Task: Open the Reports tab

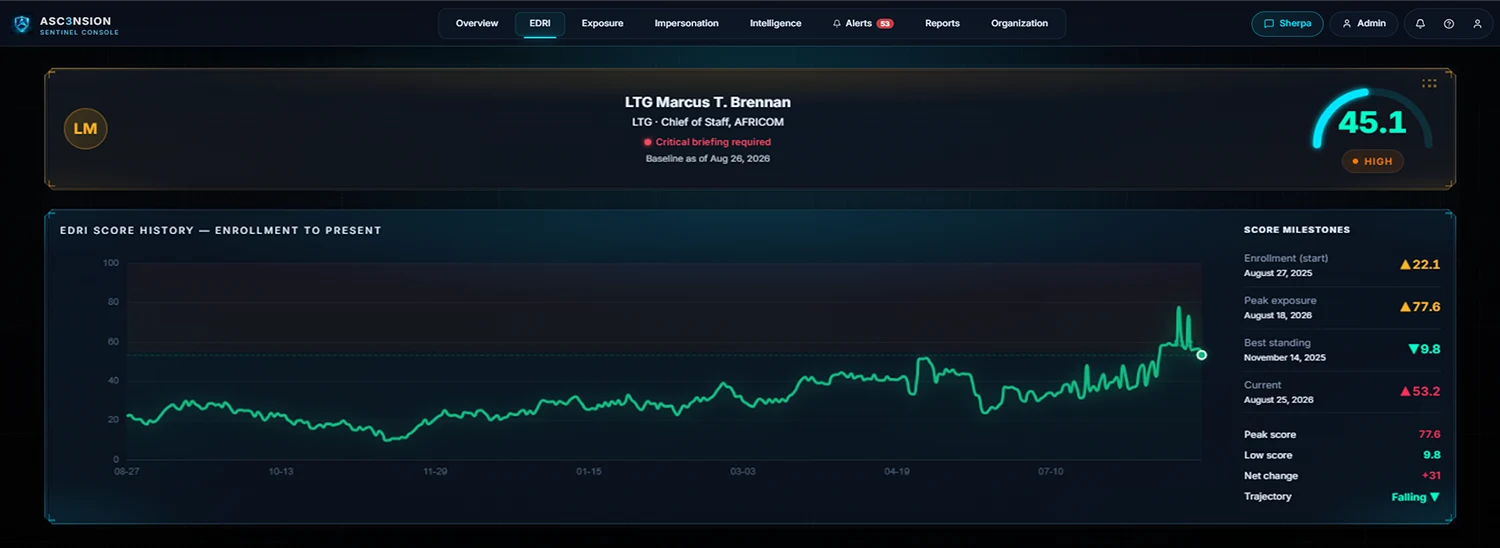Action: (x=942, y=24)
